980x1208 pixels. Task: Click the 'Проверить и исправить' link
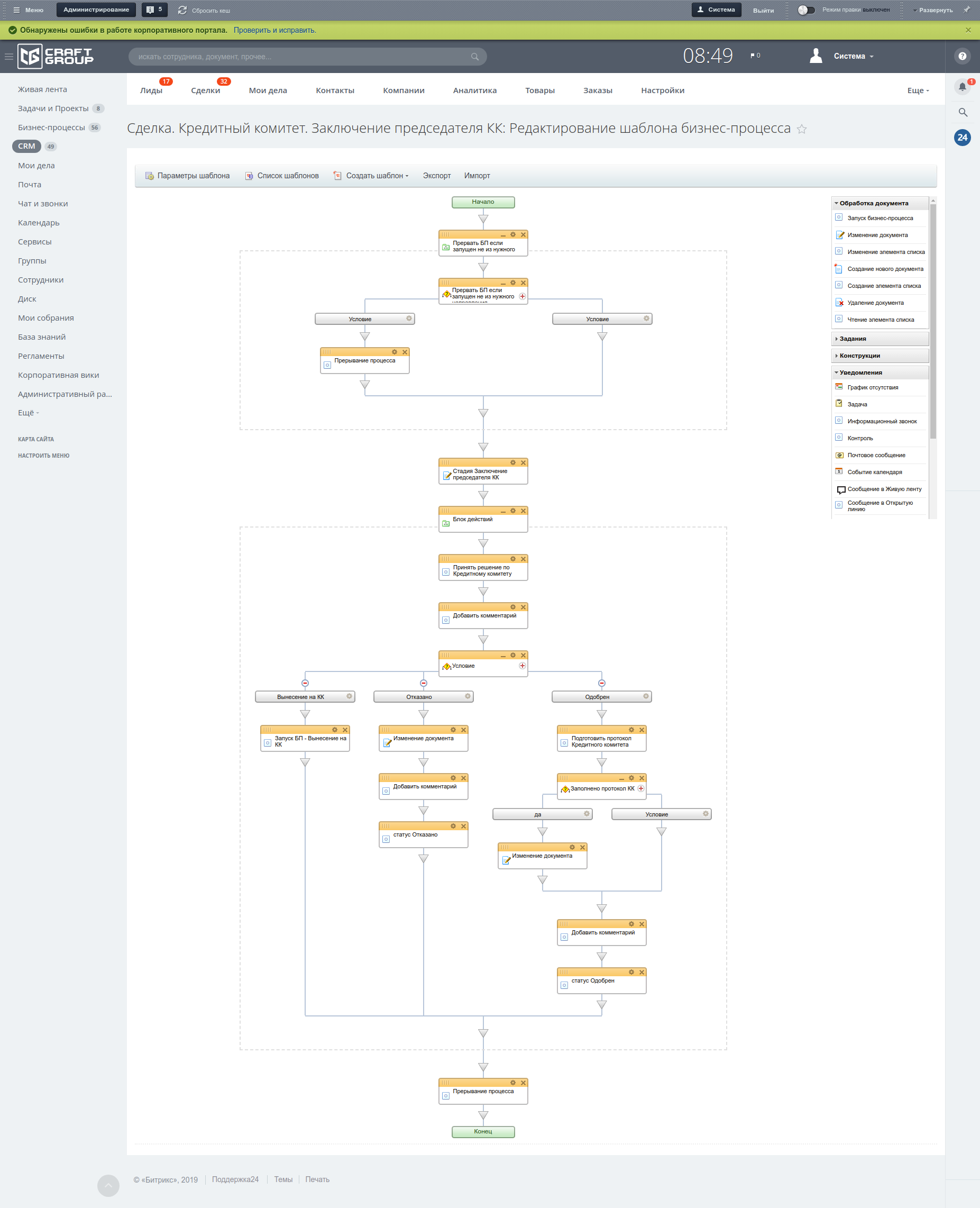(x=275, y=31)
